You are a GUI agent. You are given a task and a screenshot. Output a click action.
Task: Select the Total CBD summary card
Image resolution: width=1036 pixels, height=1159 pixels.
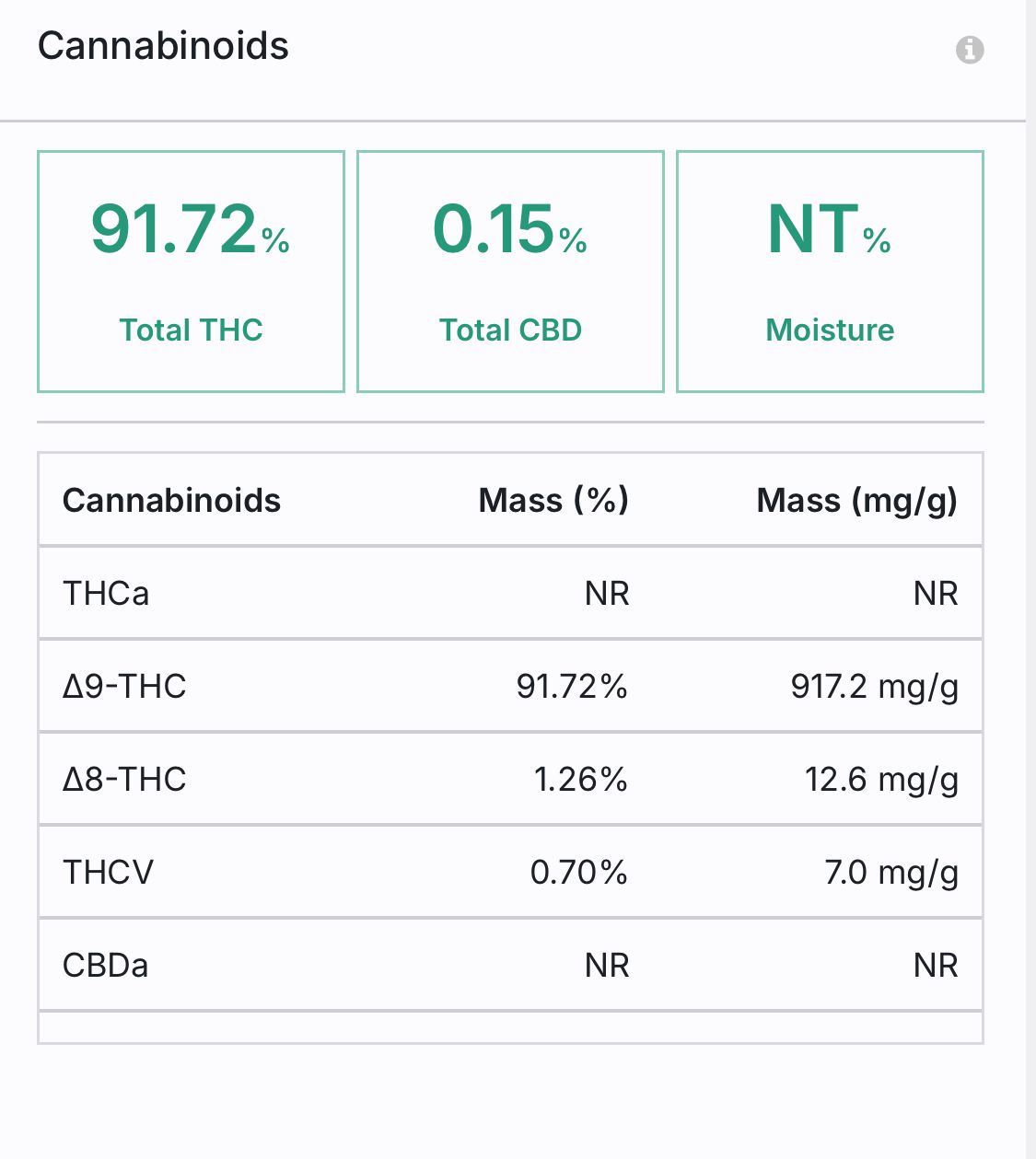510,272
